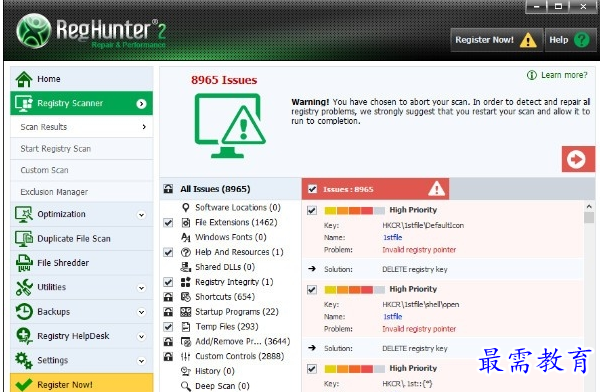Click the Duplicate File Scan icon
Screen dimensions: 600x392
tap(24, 238)
